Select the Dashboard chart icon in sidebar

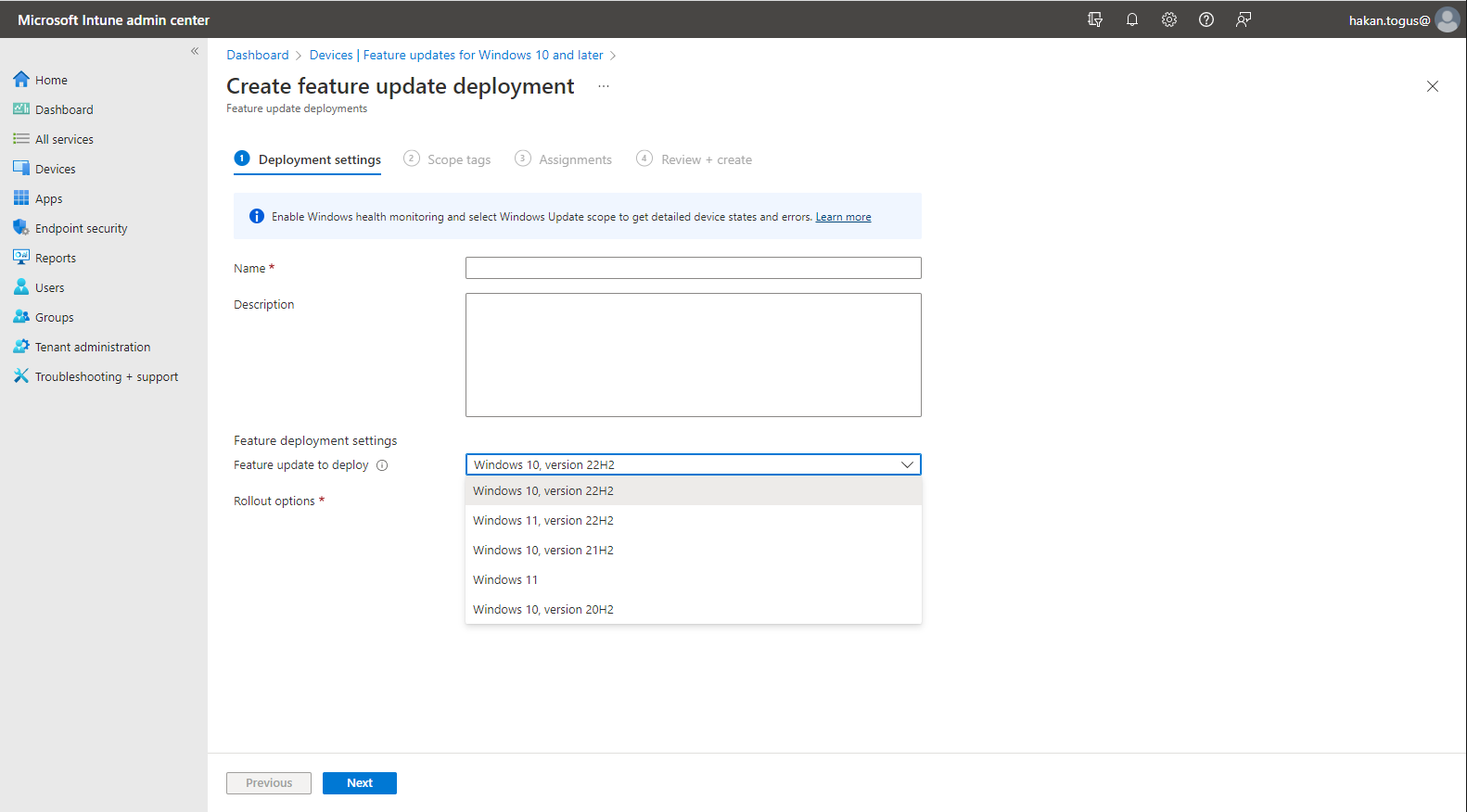click(21, 109)
